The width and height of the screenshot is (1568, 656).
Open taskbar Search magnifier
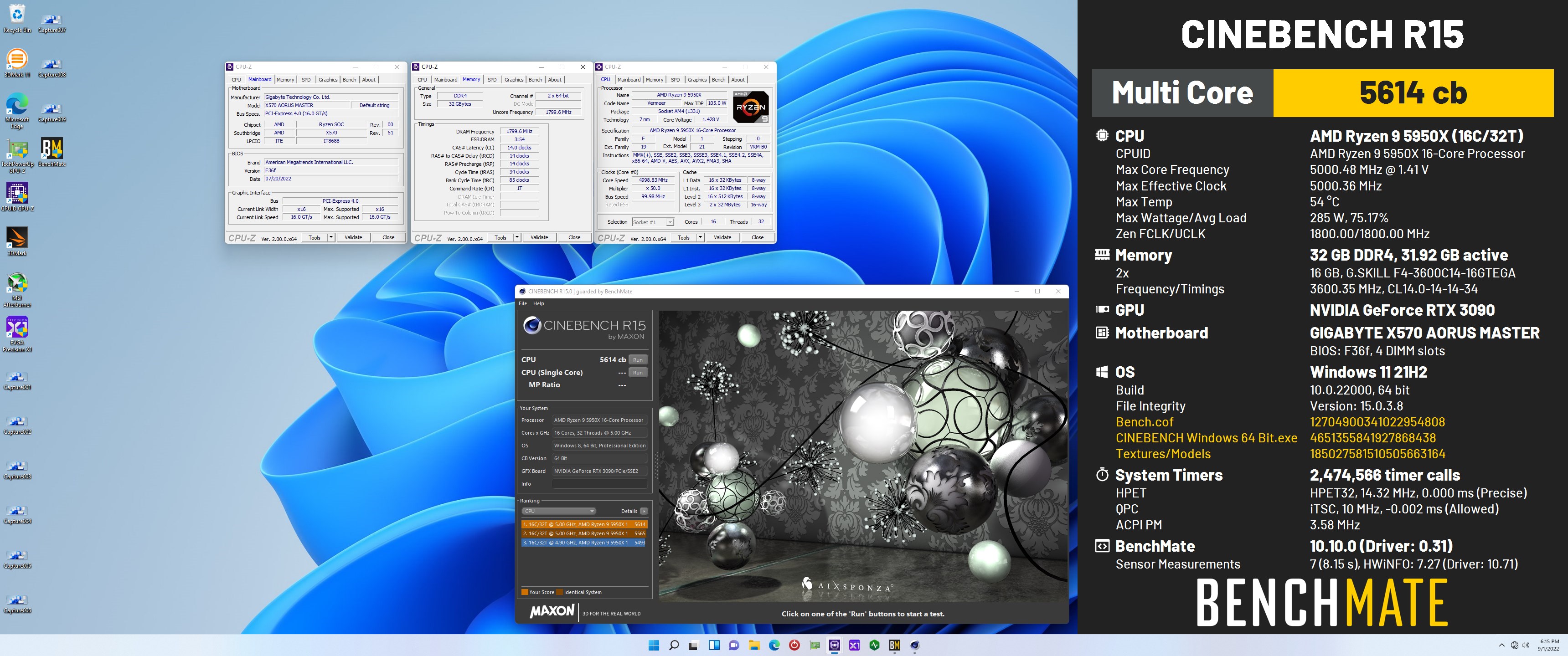click(674, 645)
